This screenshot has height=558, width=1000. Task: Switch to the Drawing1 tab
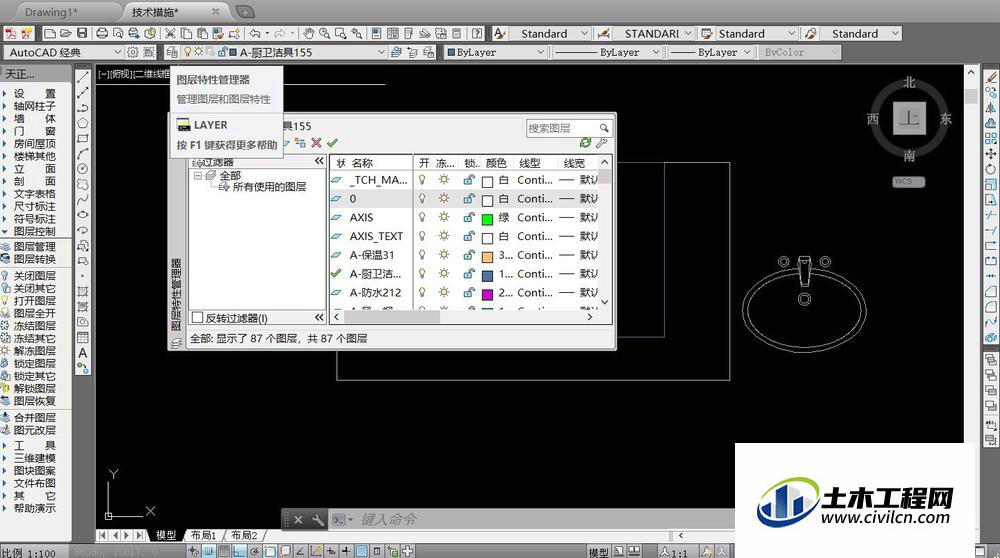click(x=51, y=12)
